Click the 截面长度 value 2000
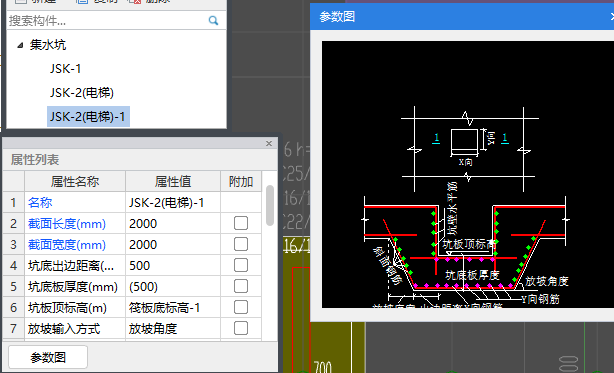 point(173,223)
